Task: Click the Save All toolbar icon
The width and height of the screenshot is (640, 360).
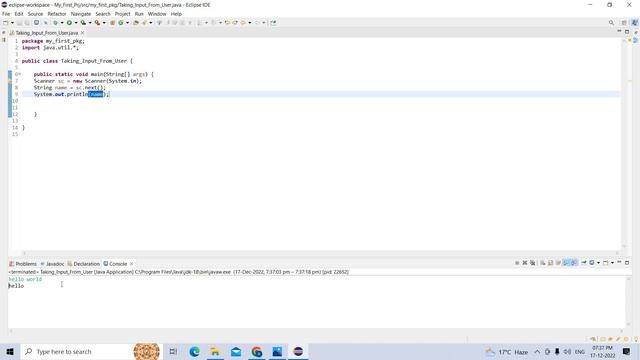Action: click(x=27, y=23)
